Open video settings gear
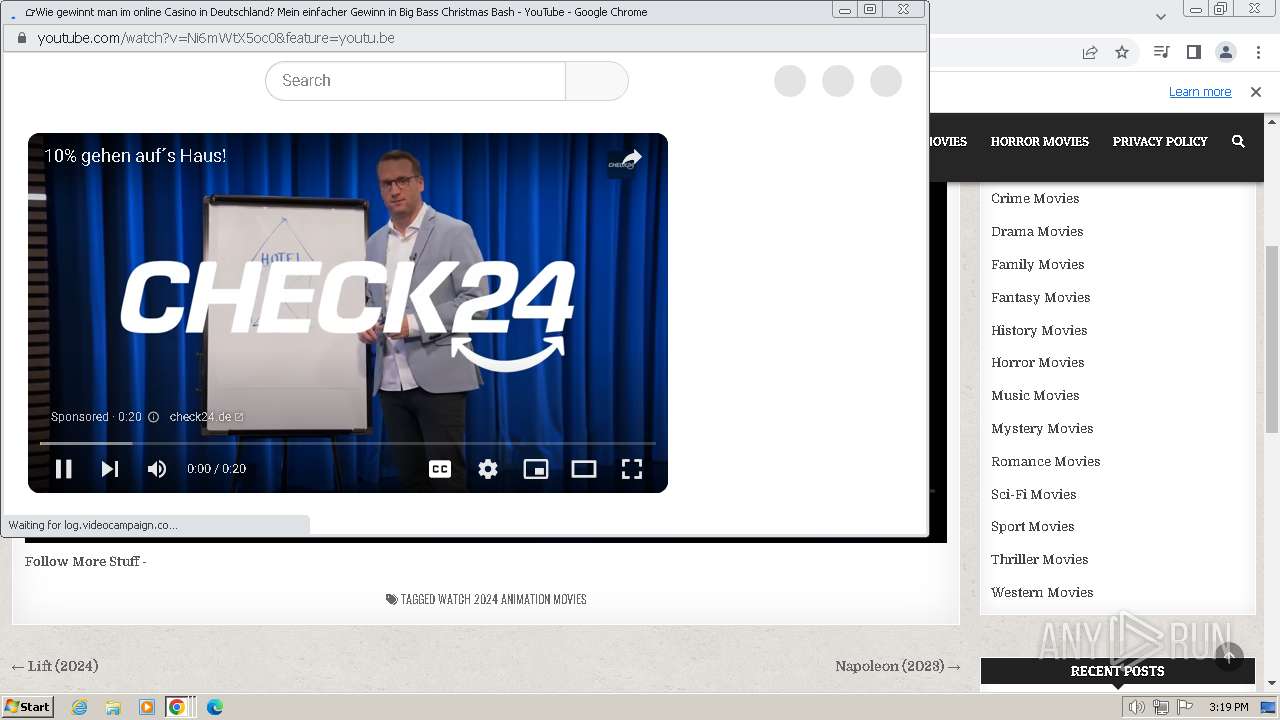The width and height of the screenshot is (1280, 720). 488,469
